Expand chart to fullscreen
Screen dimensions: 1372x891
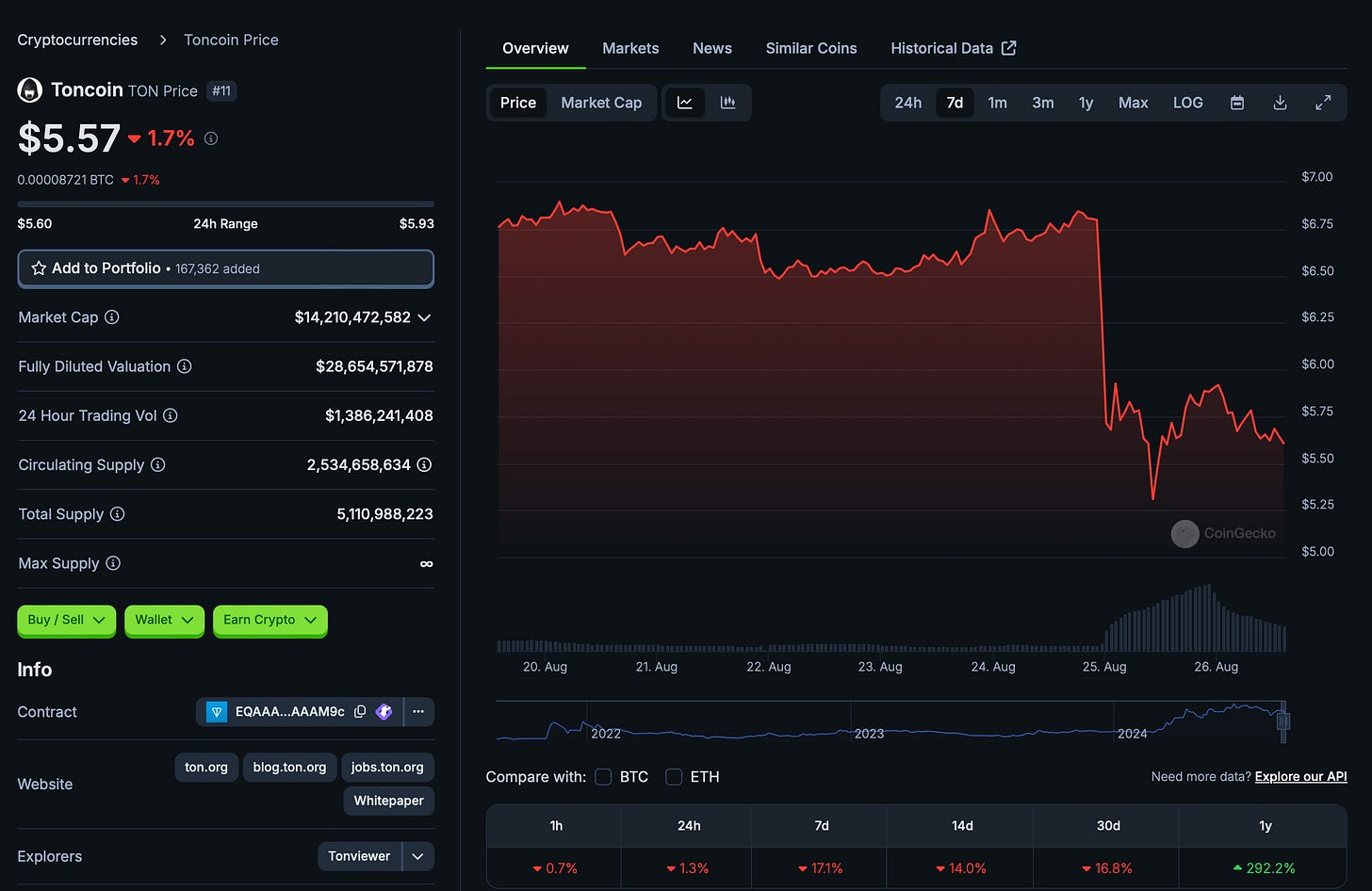[x=1323, y=103]
